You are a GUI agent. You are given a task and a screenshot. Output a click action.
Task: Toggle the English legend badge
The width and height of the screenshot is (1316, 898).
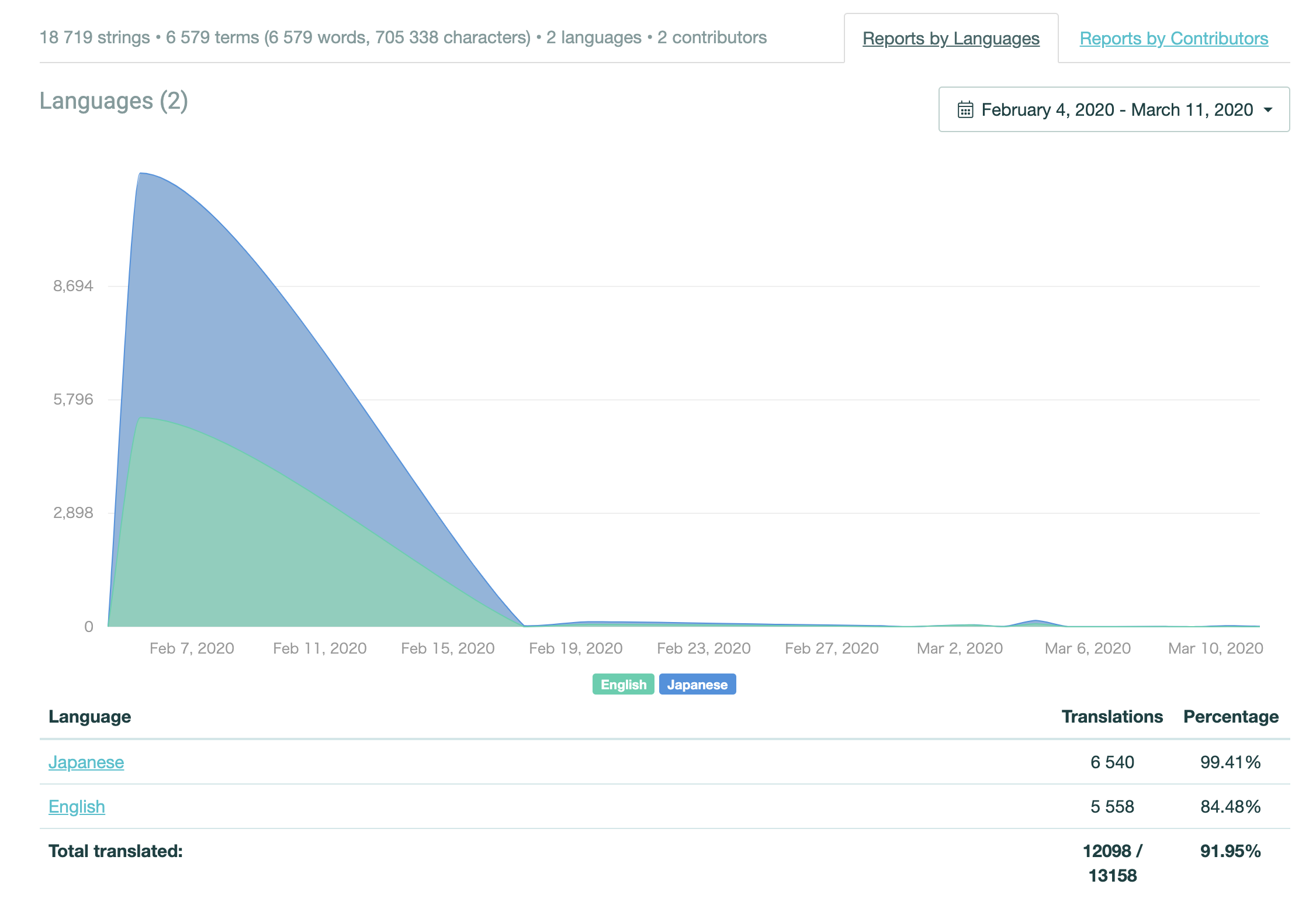tap(623, 685)
